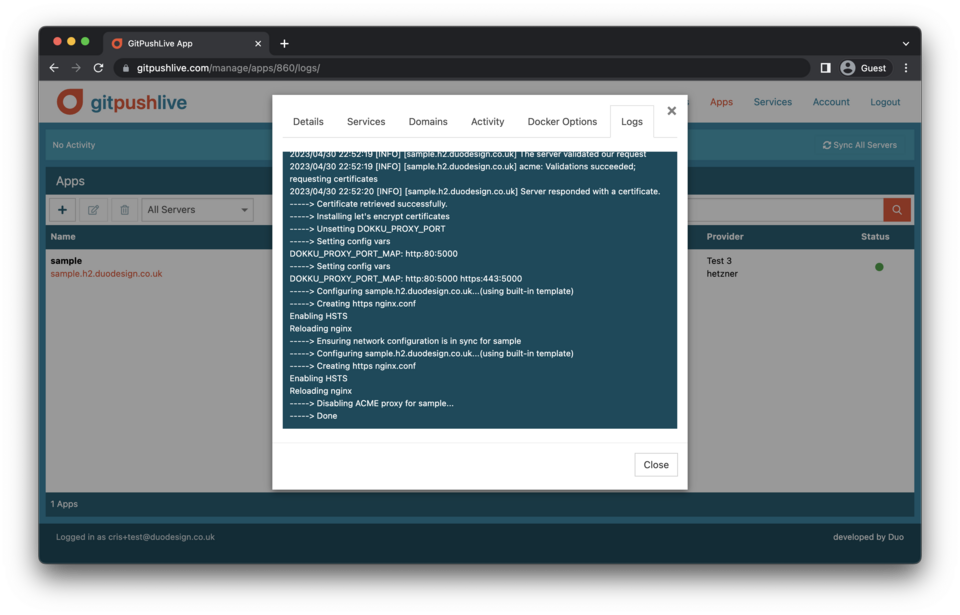This screenshot has width=960, height=615.
Task: Click the 'No Activity' status text
Action: (x=73, y=145)
